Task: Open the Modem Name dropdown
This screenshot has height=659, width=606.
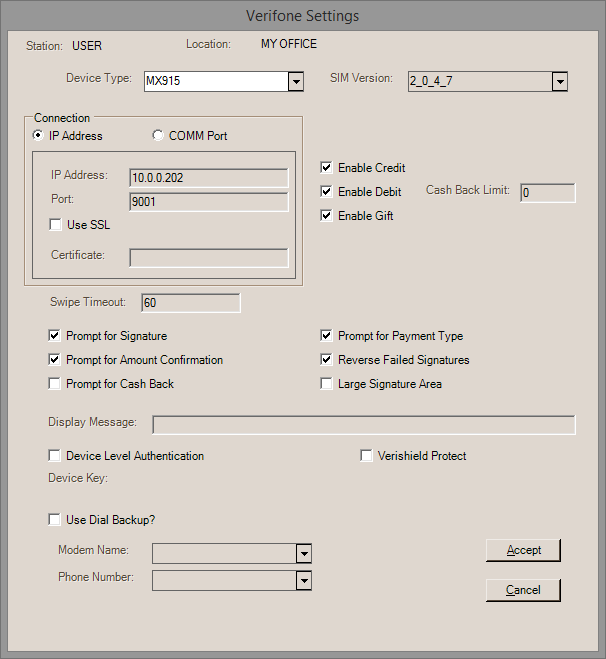Action: pyautogui.click(x=303, y=554)
